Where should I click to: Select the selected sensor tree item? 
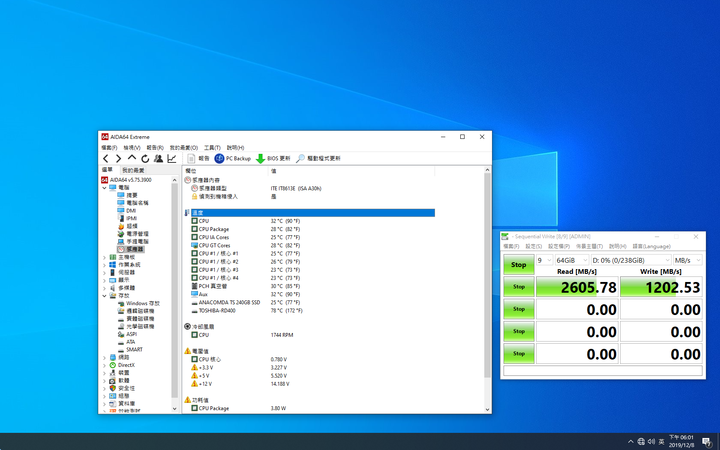point(131,249)
